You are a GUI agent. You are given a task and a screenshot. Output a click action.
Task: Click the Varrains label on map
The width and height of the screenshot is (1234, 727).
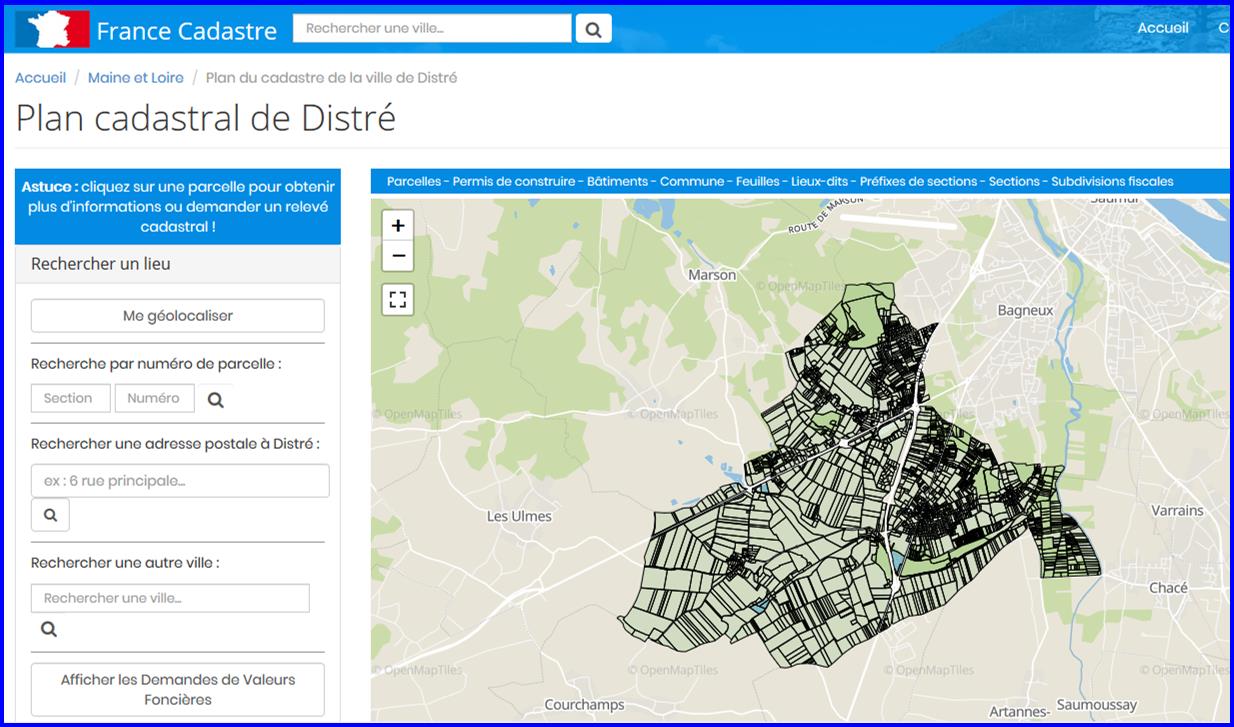click(1178, 511)
